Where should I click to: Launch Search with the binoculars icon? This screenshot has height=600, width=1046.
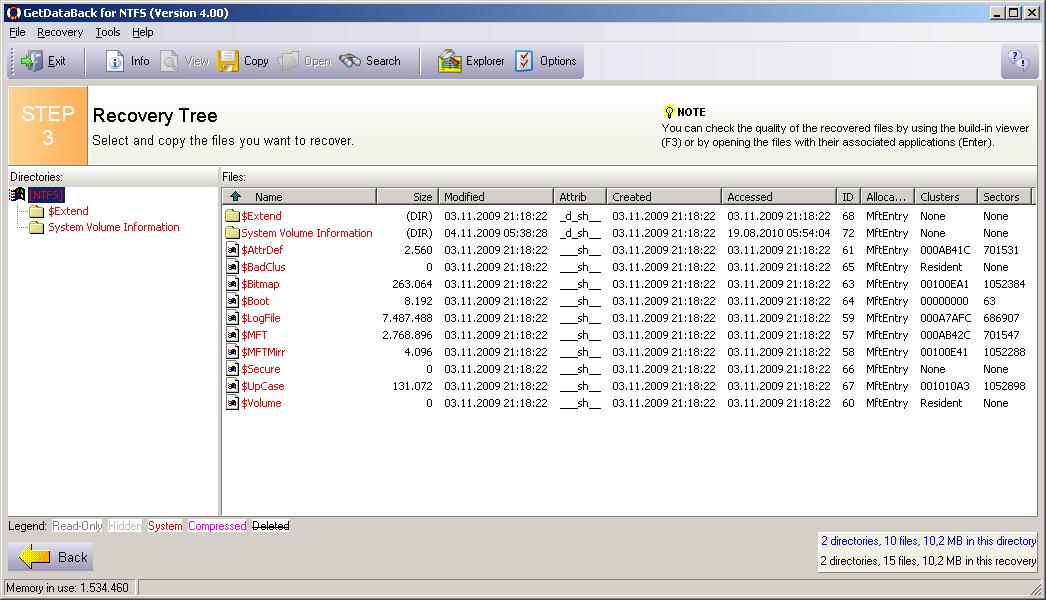click(350, 61)
